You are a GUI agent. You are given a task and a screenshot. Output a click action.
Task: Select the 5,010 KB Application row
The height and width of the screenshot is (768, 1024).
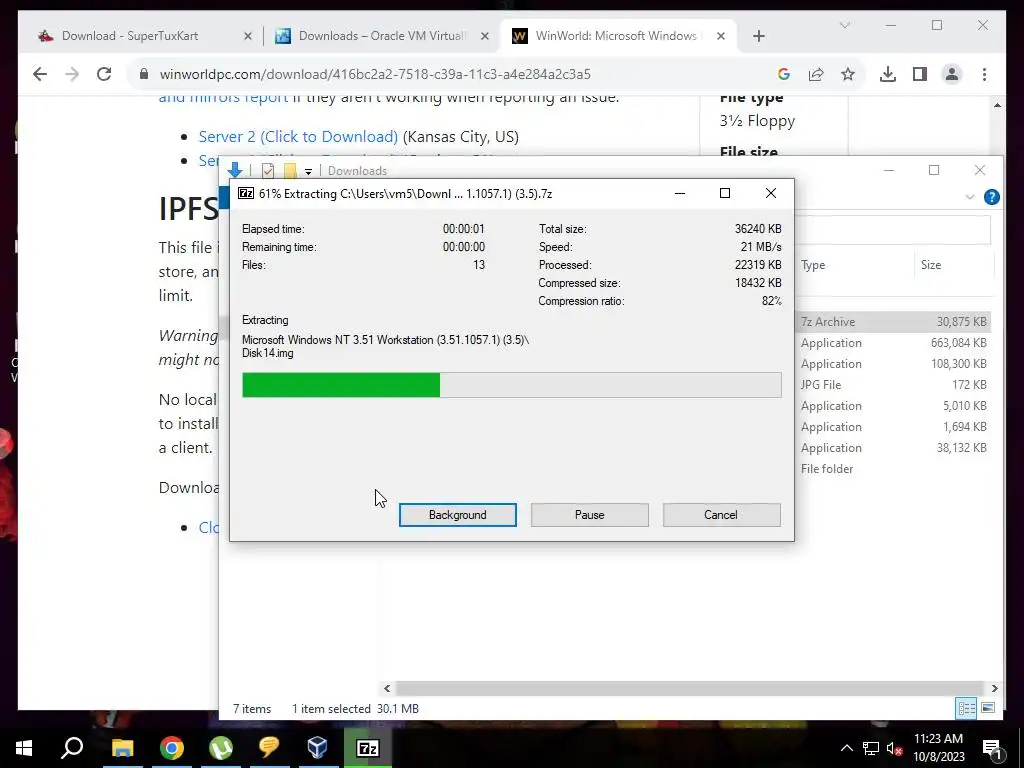point(893,406)
